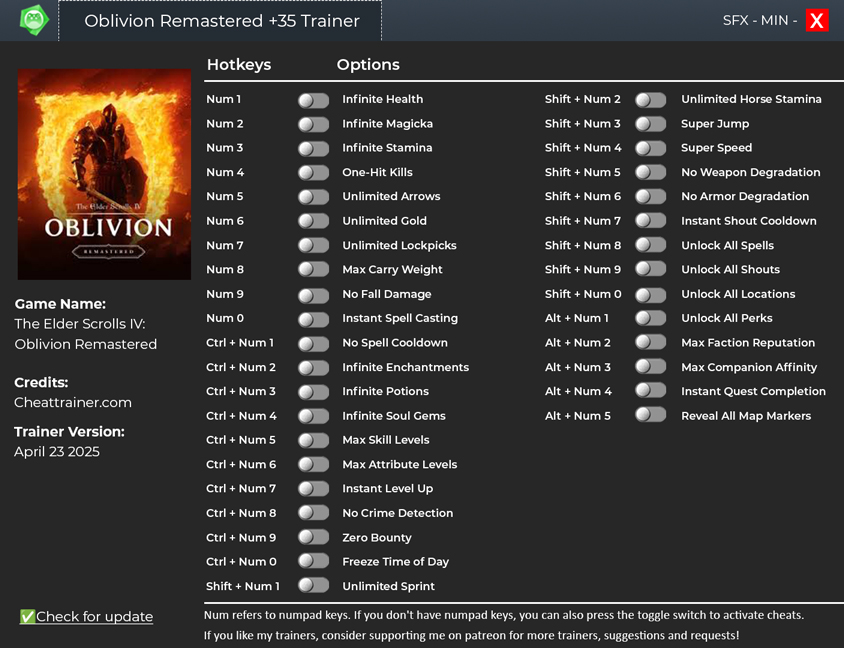Screen dimensions: 844x648
Task: Click the patreon support message text
Action: click(472, 636)
